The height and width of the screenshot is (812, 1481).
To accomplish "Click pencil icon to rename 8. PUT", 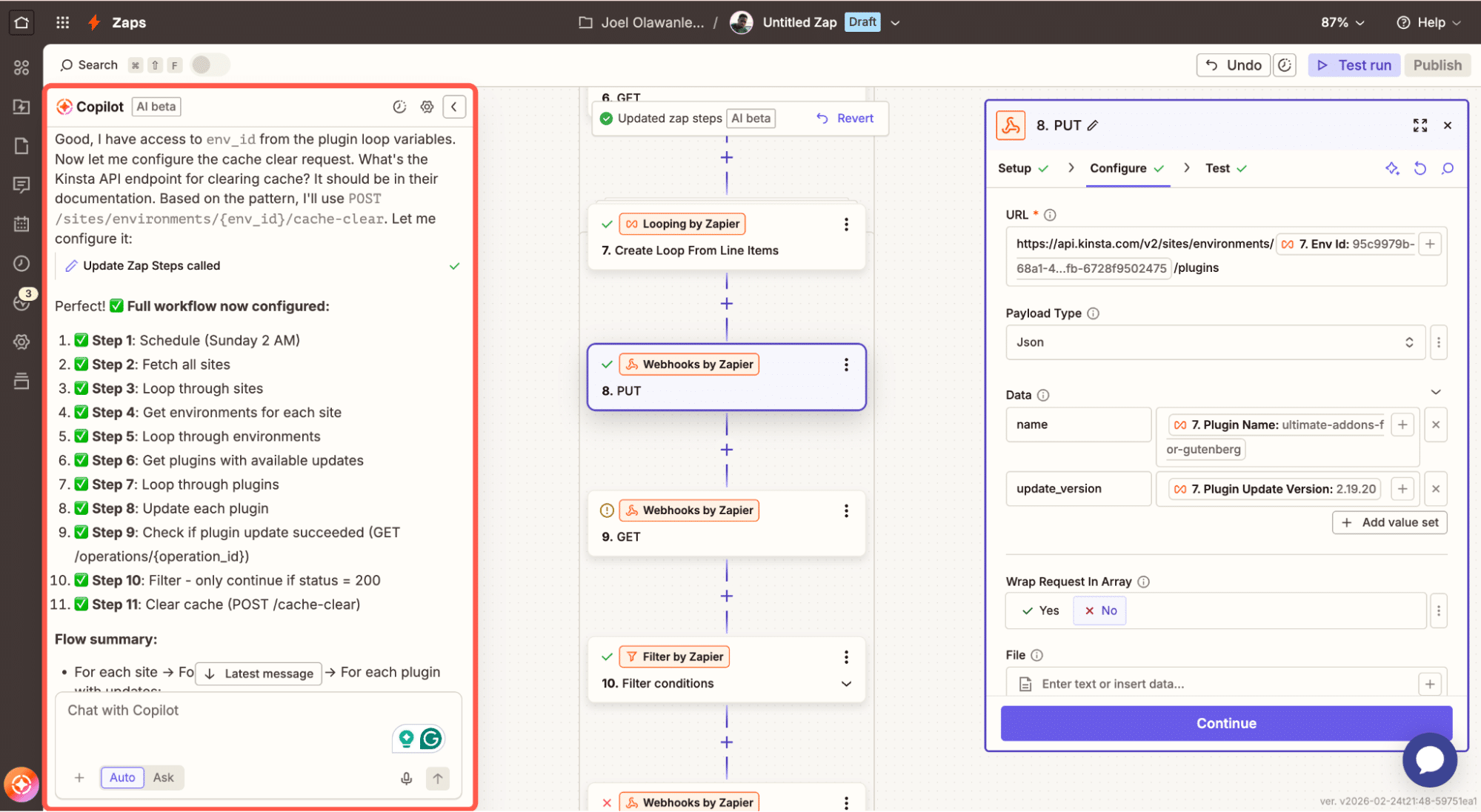I will [x=1093, y=125].
